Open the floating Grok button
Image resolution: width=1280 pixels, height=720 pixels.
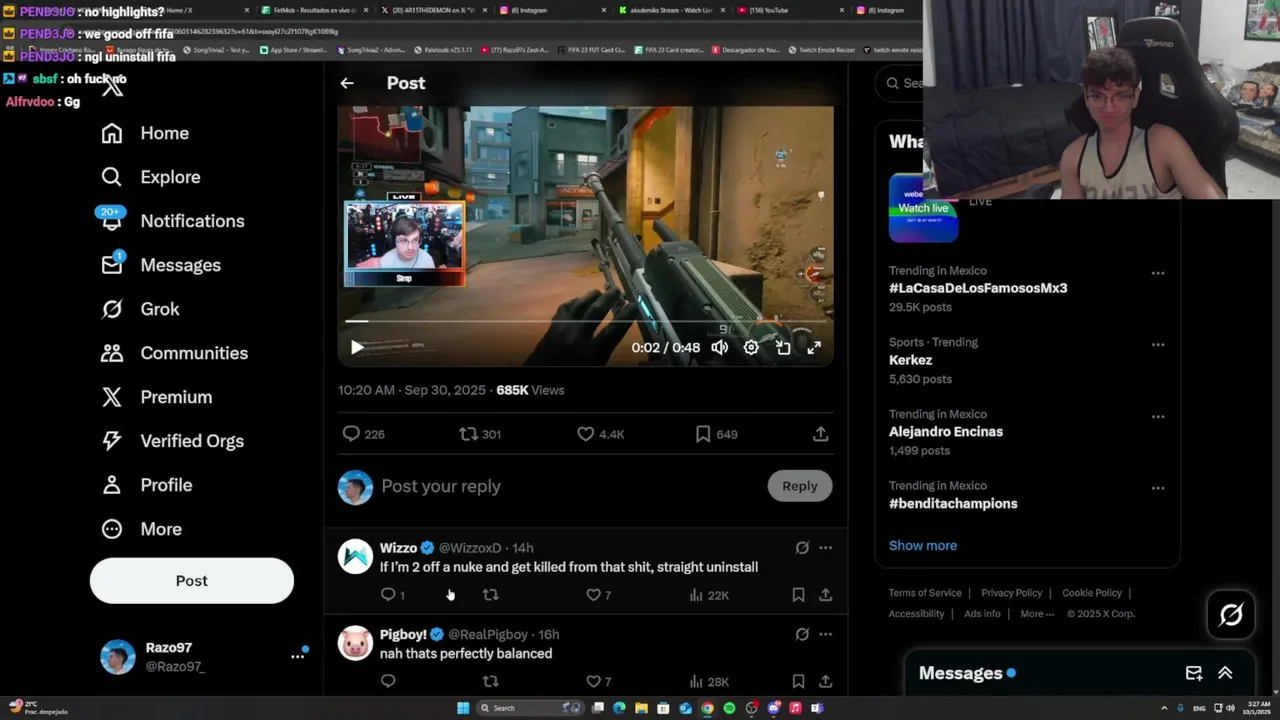tap(1231, 614)
